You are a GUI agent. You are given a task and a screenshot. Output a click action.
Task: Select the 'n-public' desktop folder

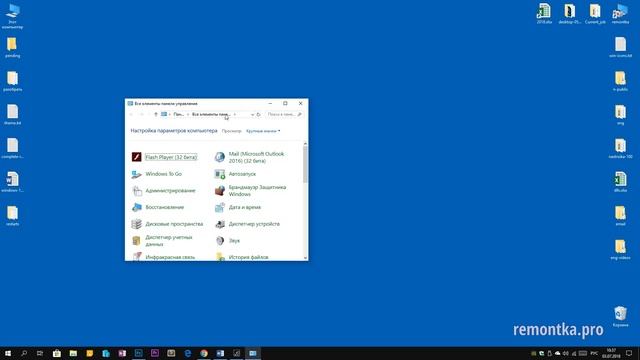pyautogui.click(x=620, y=81)
